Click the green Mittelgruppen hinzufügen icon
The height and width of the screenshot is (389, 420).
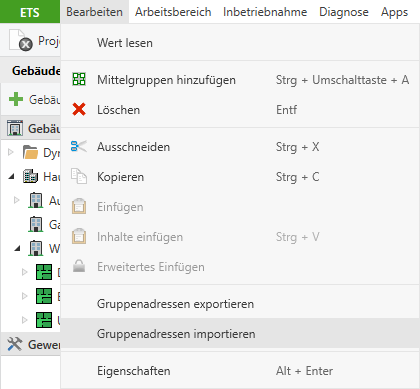[x=79, y=79]
